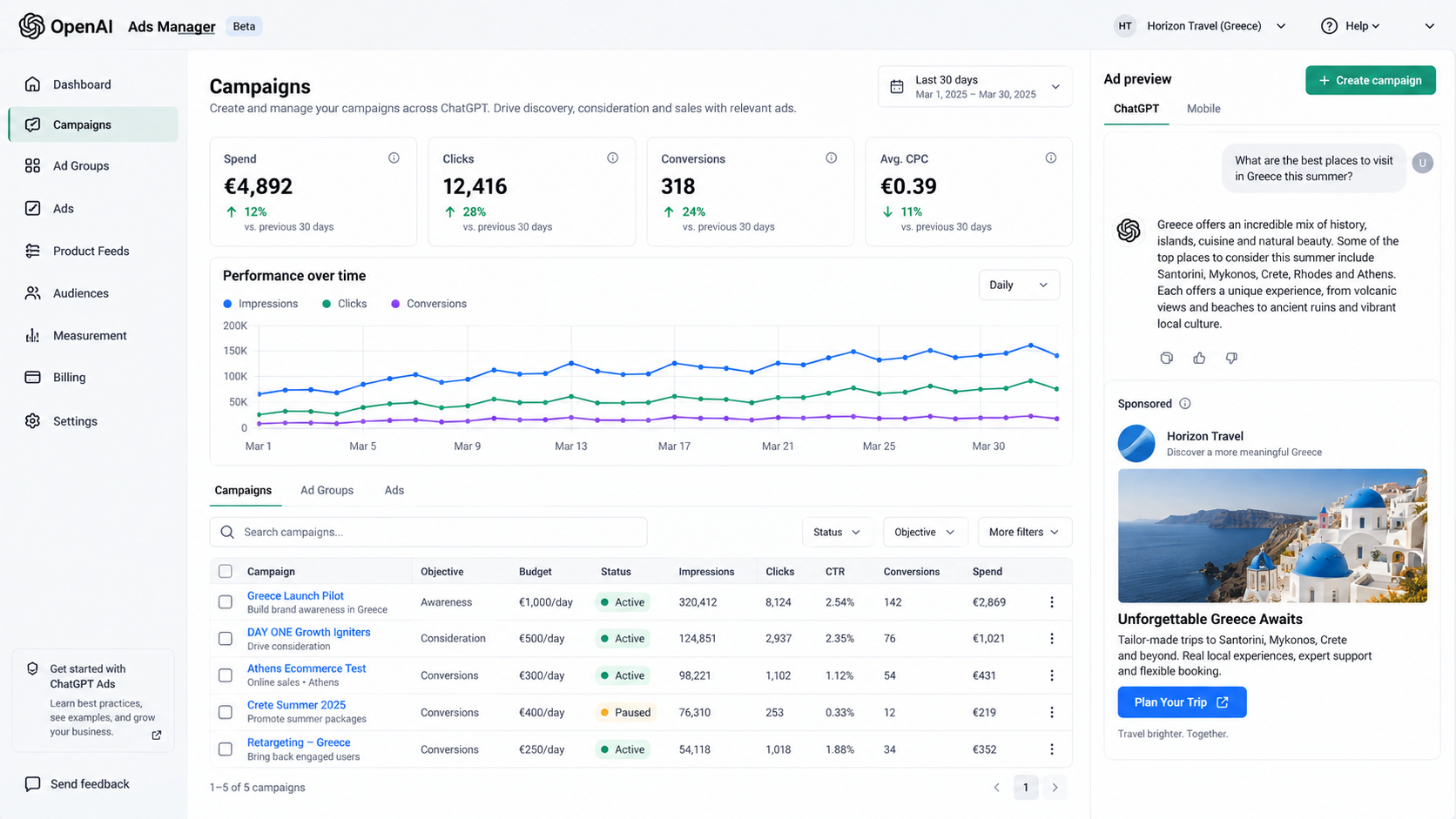The width and height of the screenshot is (1456, 819).
Task: Select the Campaigns table tab
Action: [243, 490]
